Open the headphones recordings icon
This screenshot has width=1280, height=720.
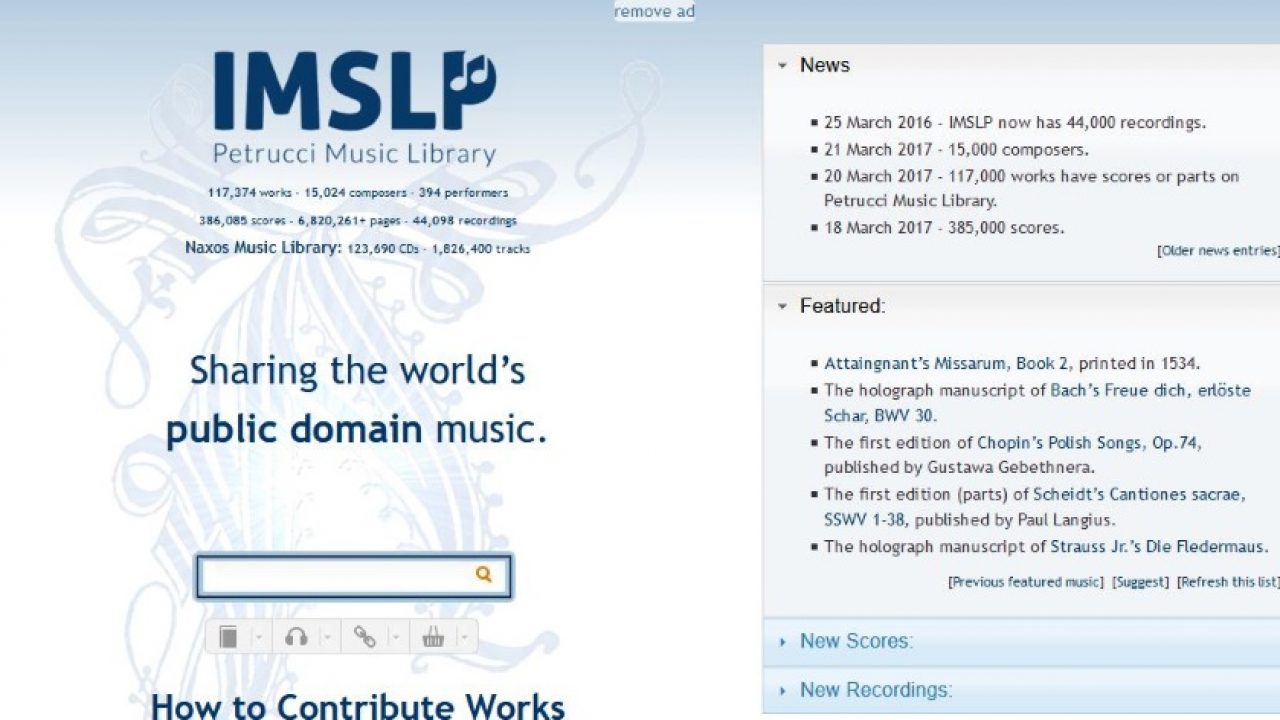coord(296,637)
